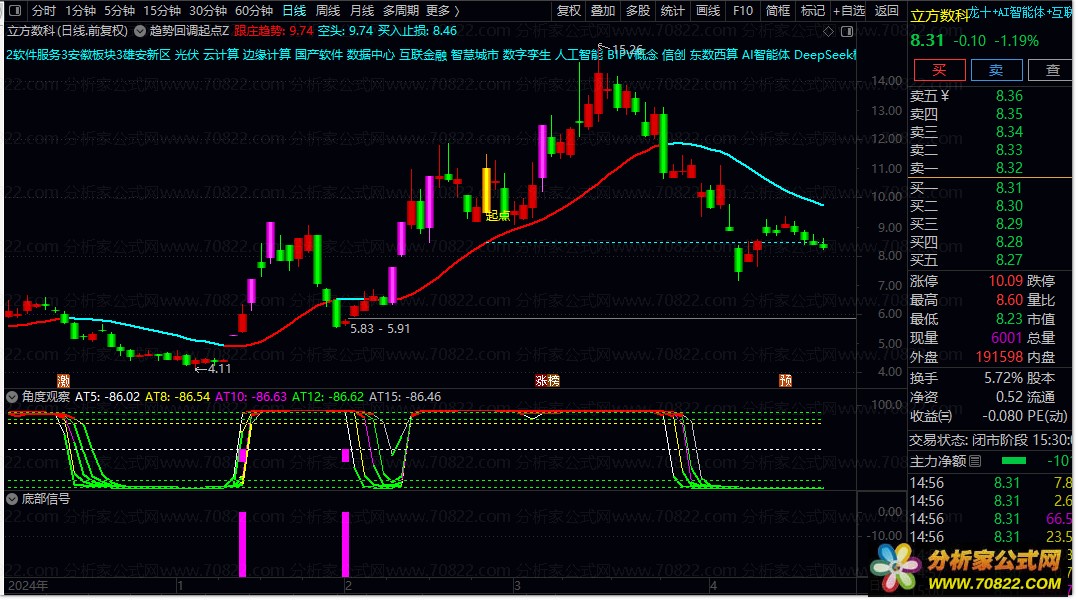Click the 涨停 value 10.09
The image size is (1078, 600).
[x=1006, y=281]
